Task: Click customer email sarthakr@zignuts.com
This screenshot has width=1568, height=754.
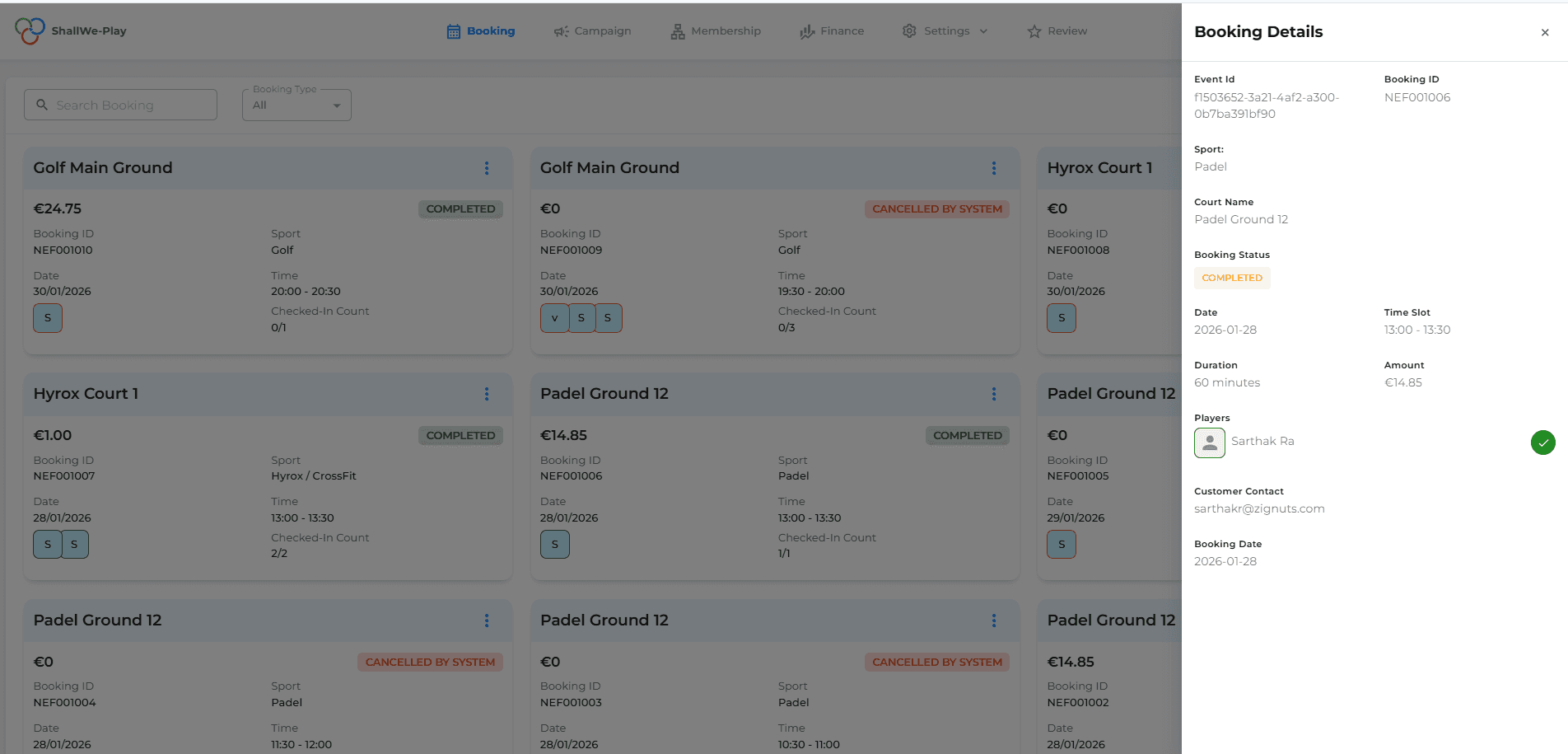Action: (x=1259, y=508)
